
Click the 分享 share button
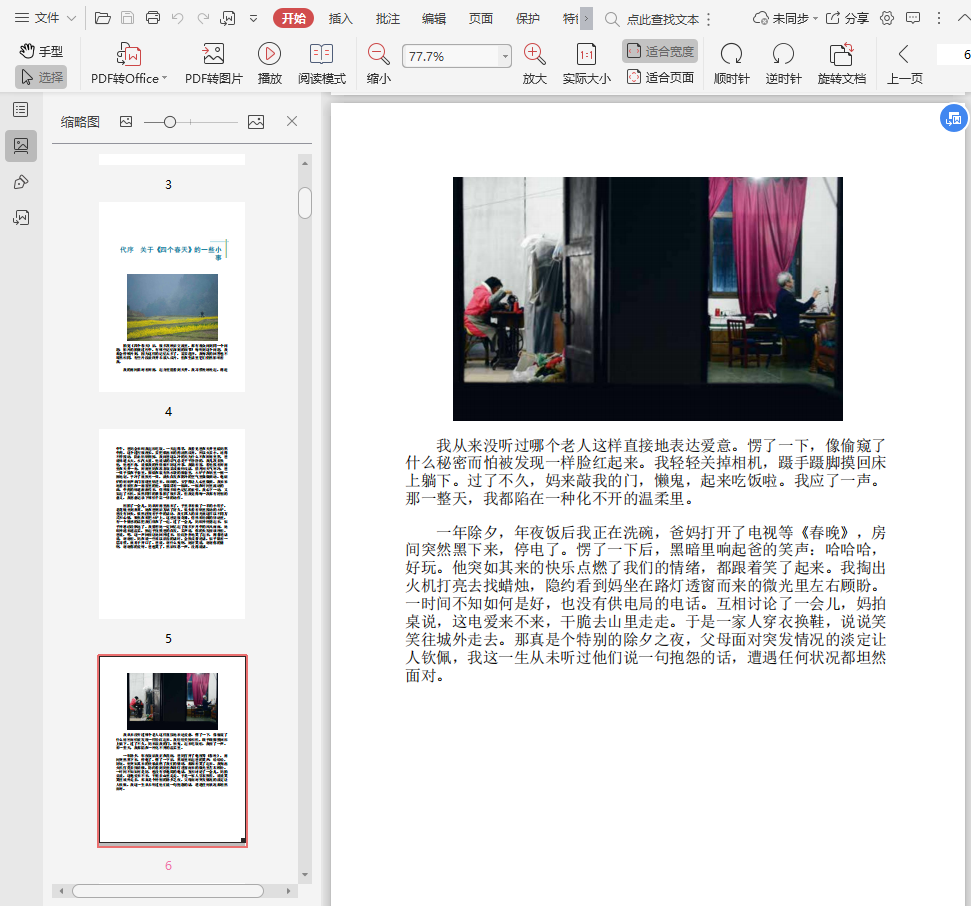pyautogui.click(x=847, y=18)
